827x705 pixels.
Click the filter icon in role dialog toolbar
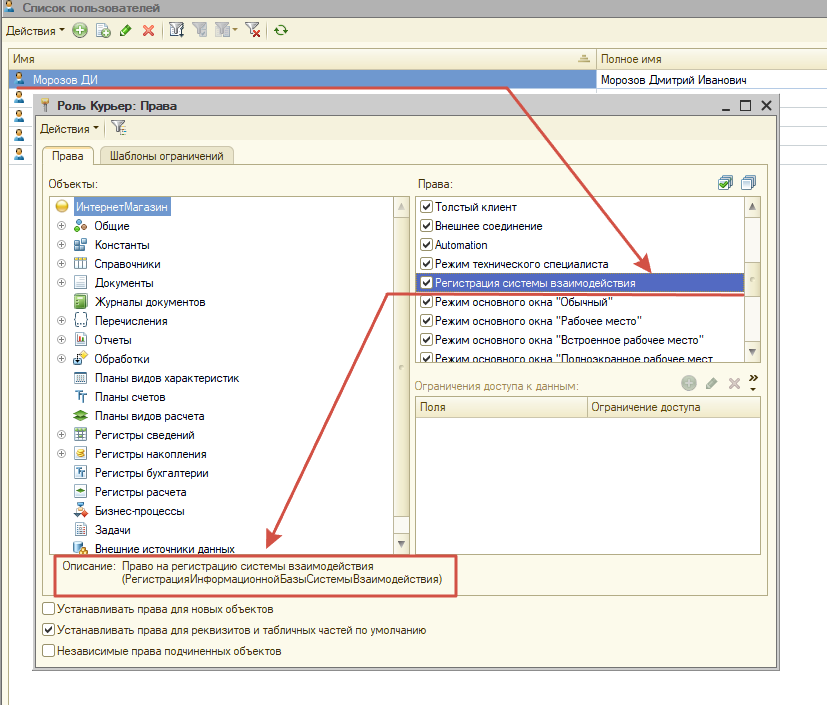pyautogui.click(x=118, y=128)
